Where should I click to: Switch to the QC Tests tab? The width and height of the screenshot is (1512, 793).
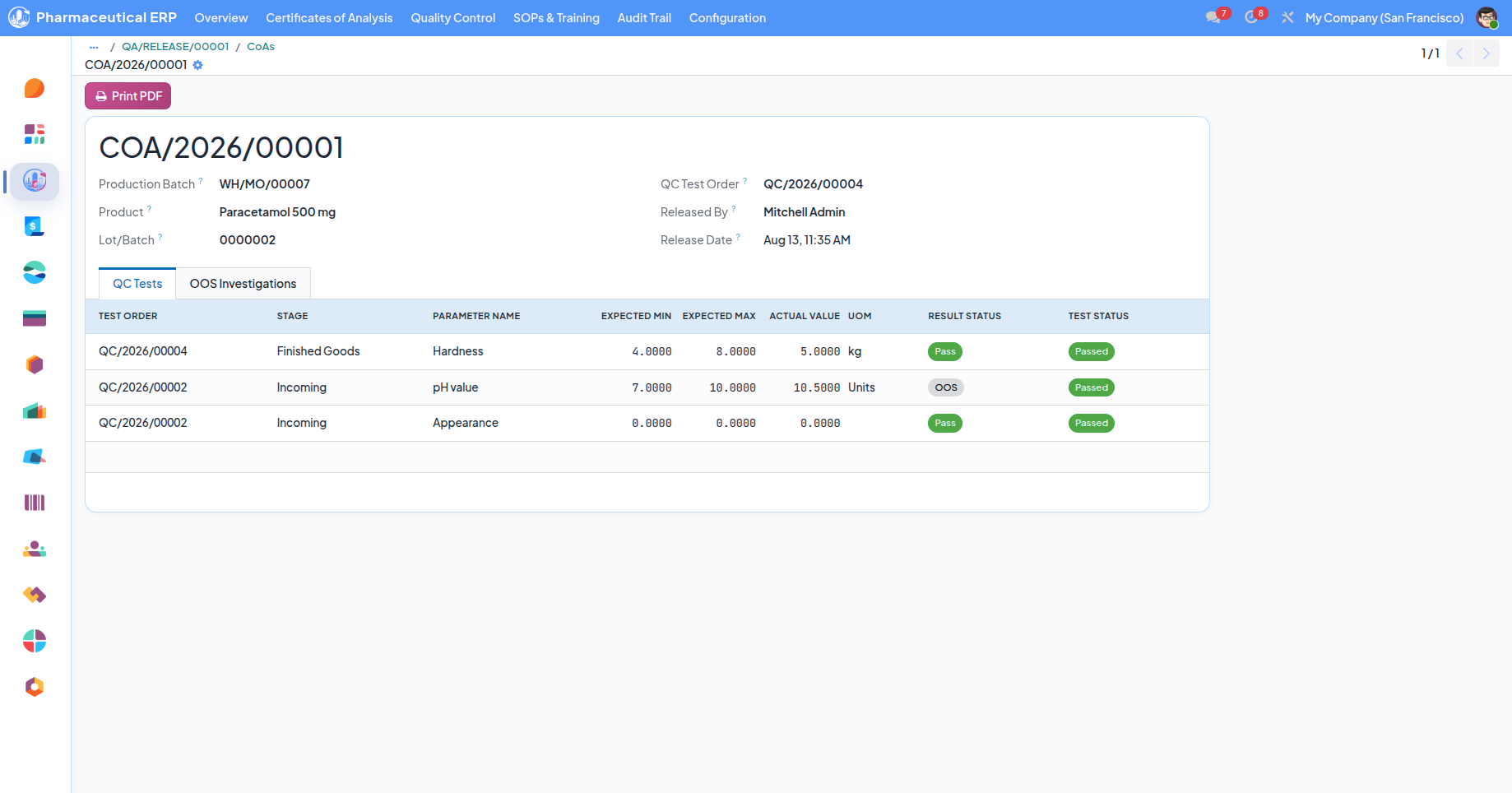click(137, 283)
